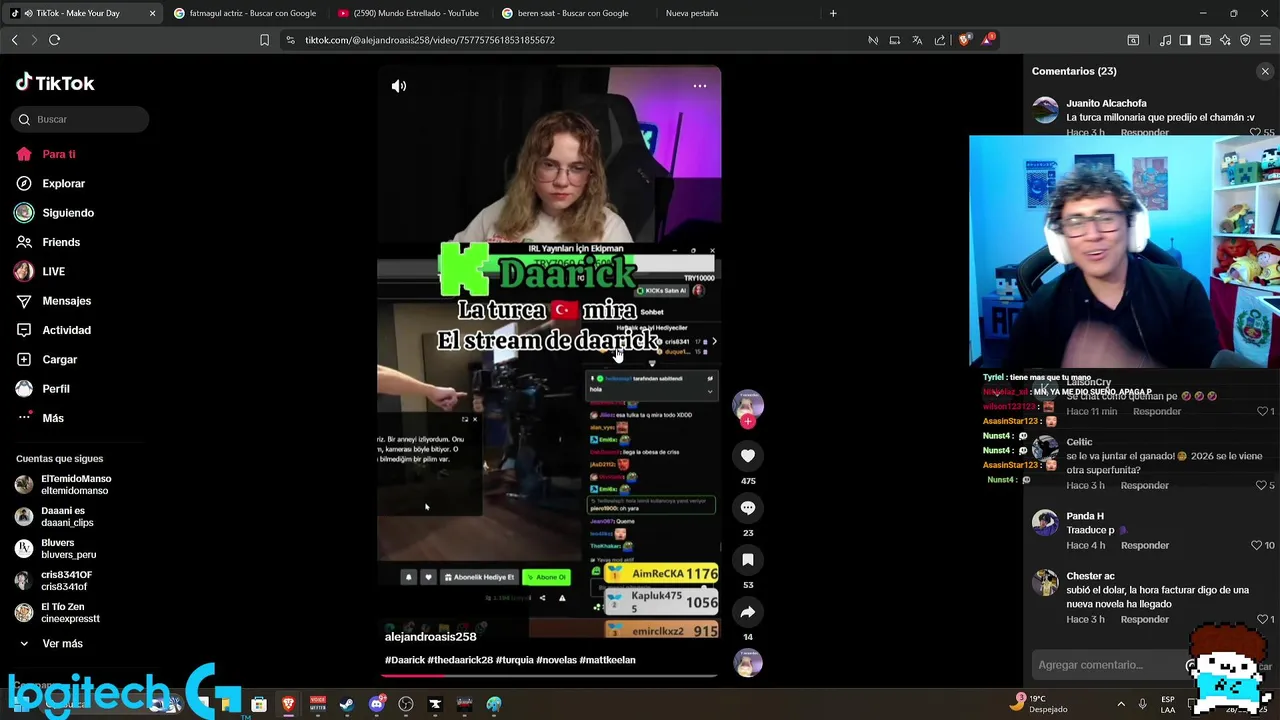The image size is (1280, 720).
Task: Toggle the browser sidebar panel
Action: pyautogui.click(x=1185, y=40)
